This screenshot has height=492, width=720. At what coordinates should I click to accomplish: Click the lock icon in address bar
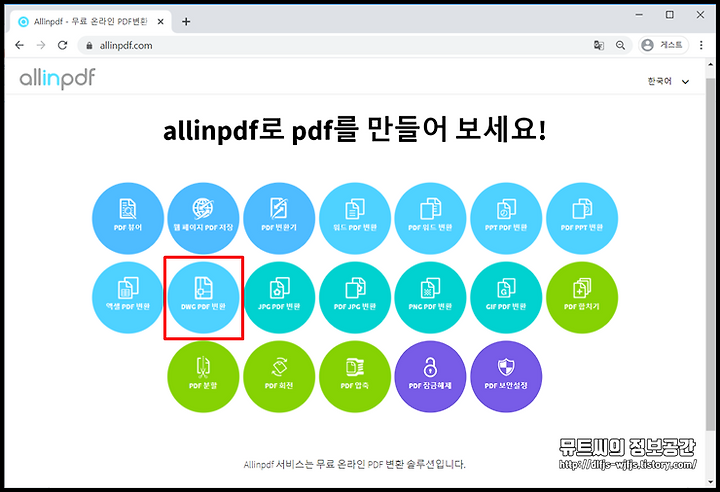click(90, 45)
